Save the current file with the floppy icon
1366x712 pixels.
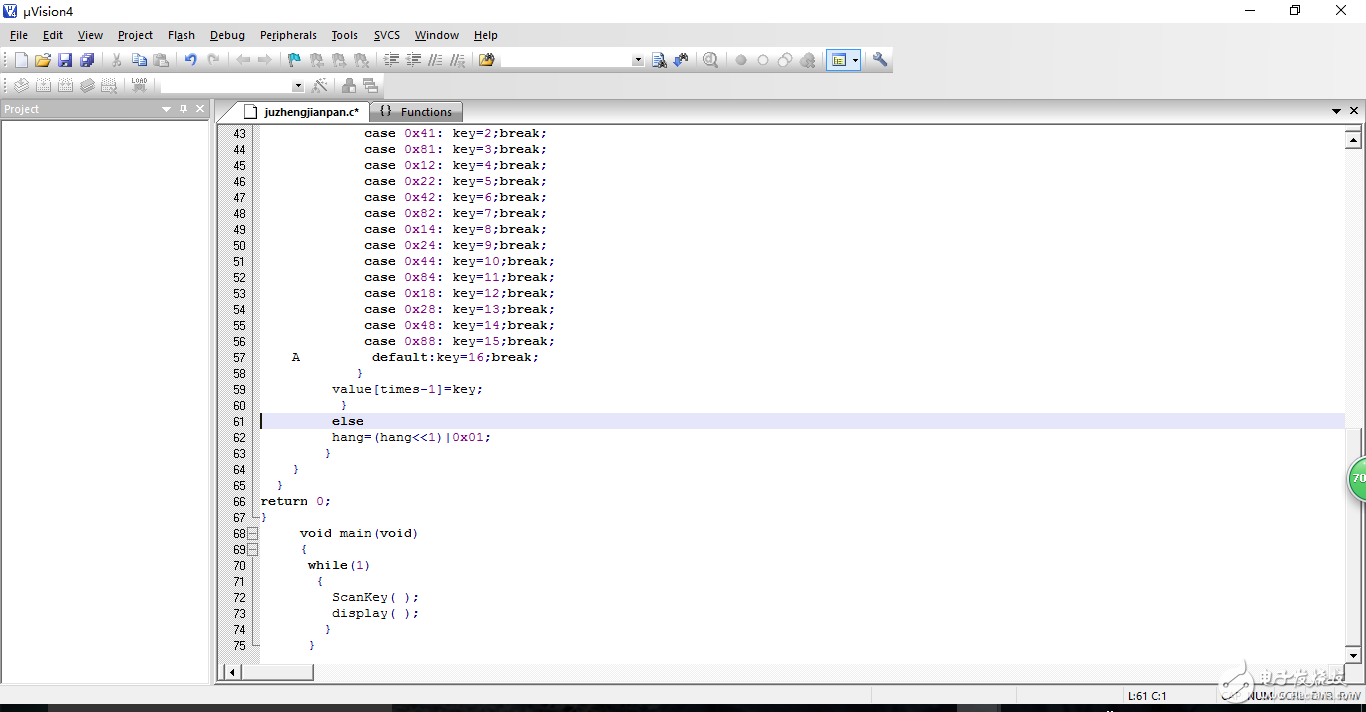(65, 60)
